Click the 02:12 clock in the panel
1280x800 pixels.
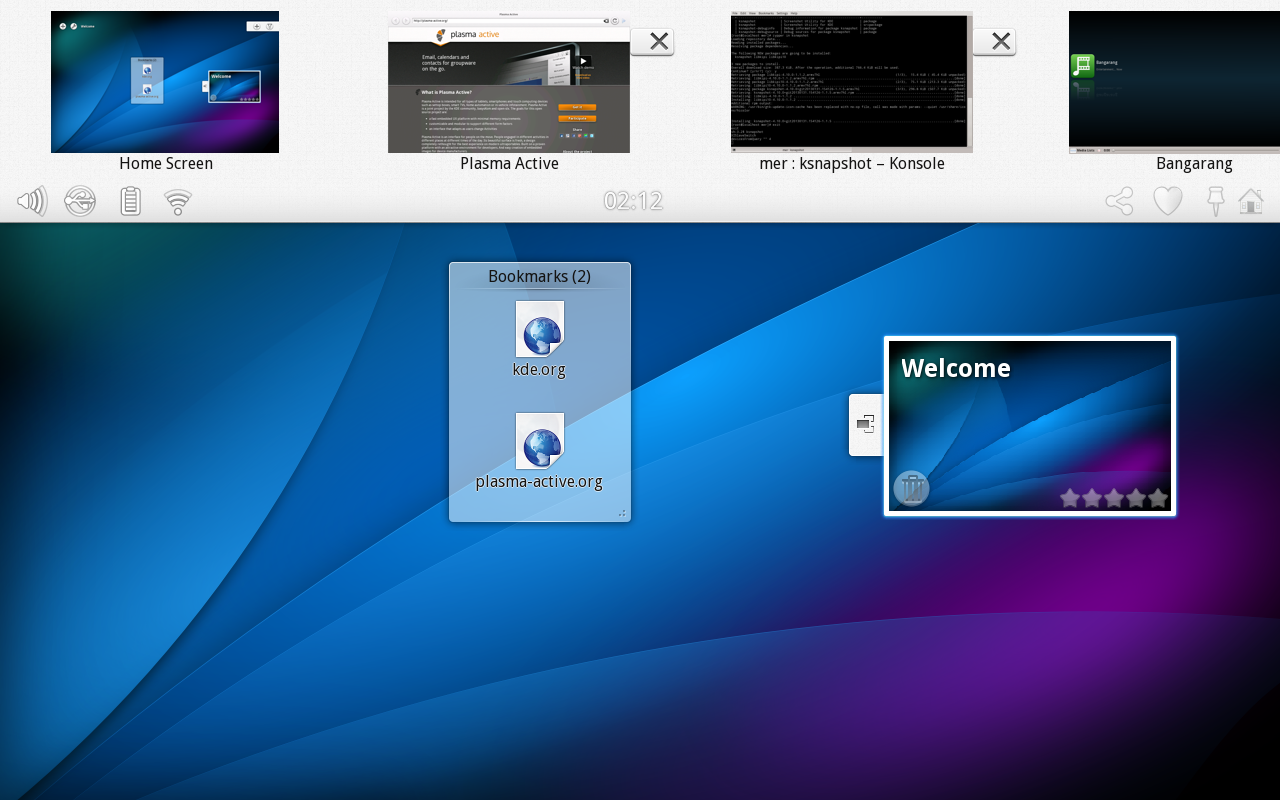click(x=633, y=202)
